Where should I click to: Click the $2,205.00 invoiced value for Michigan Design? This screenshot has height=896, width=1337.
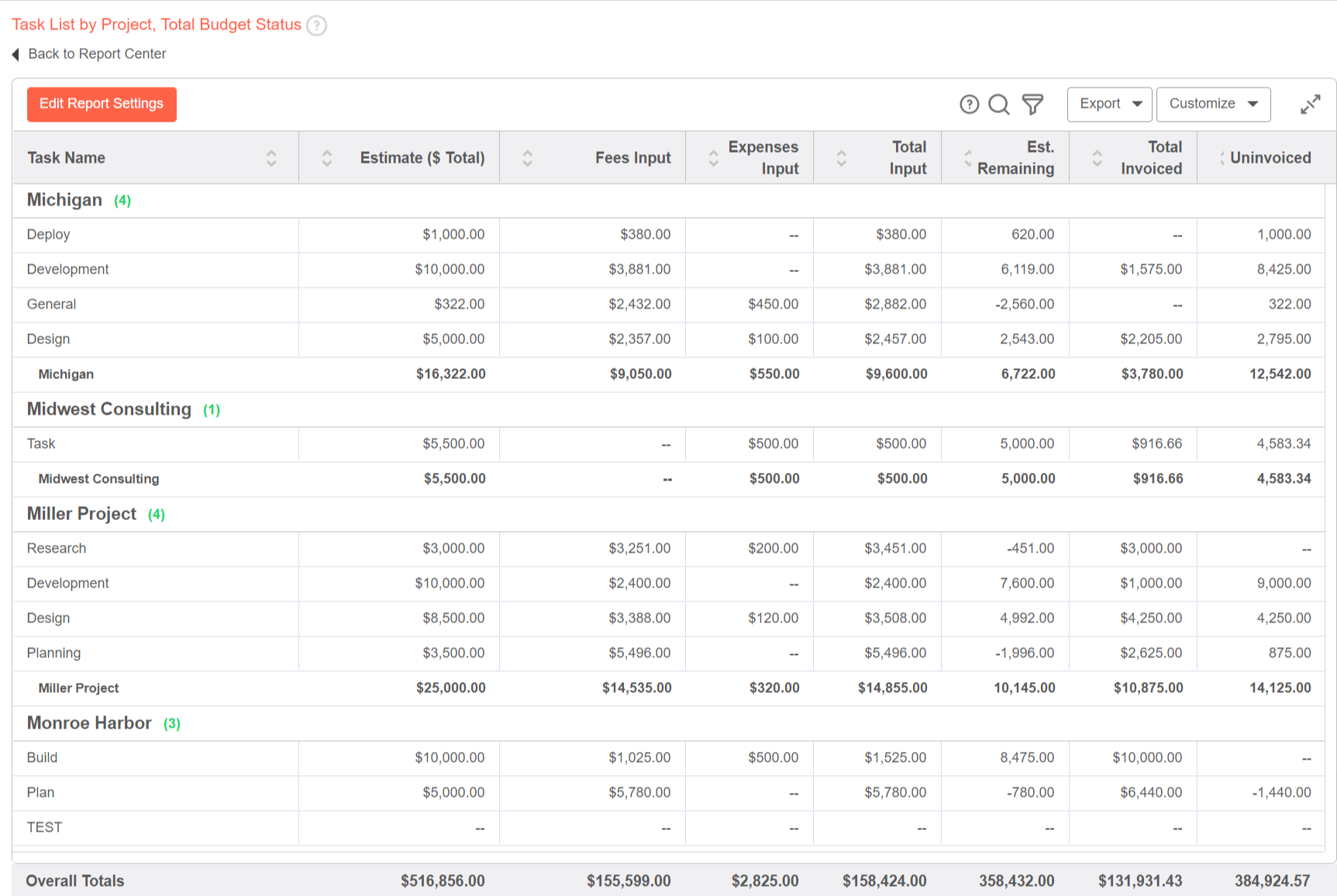tap(1151, 339)
